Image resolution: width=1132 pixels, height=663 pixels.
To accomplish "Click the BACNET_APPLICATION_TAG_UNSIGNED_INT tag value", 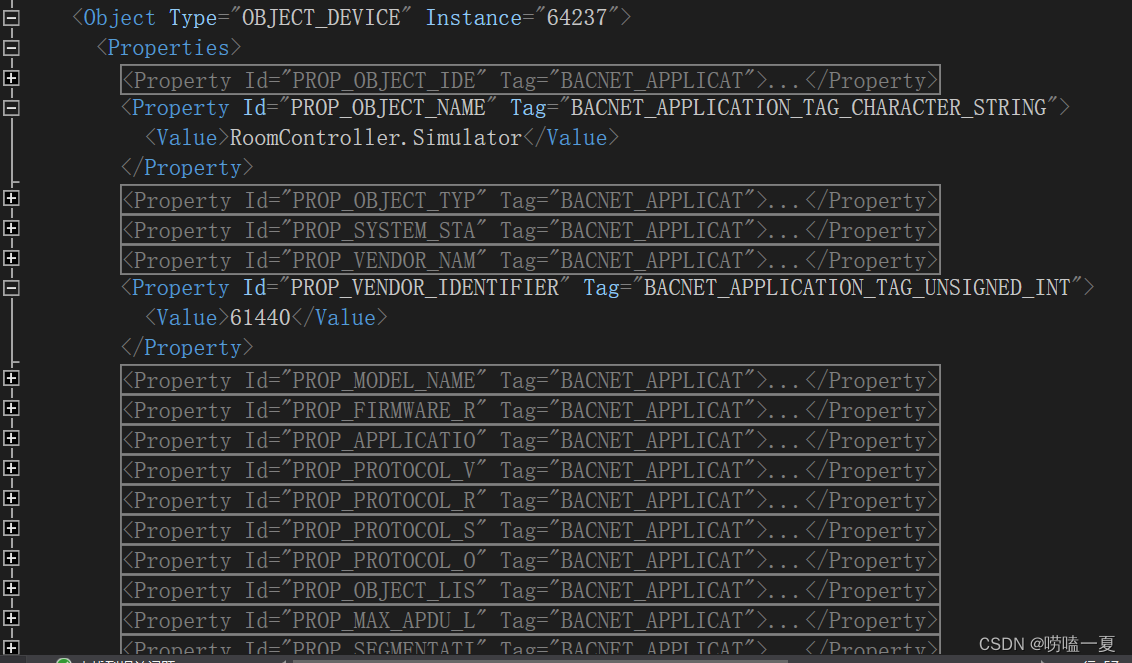I will tap(857, 287).
